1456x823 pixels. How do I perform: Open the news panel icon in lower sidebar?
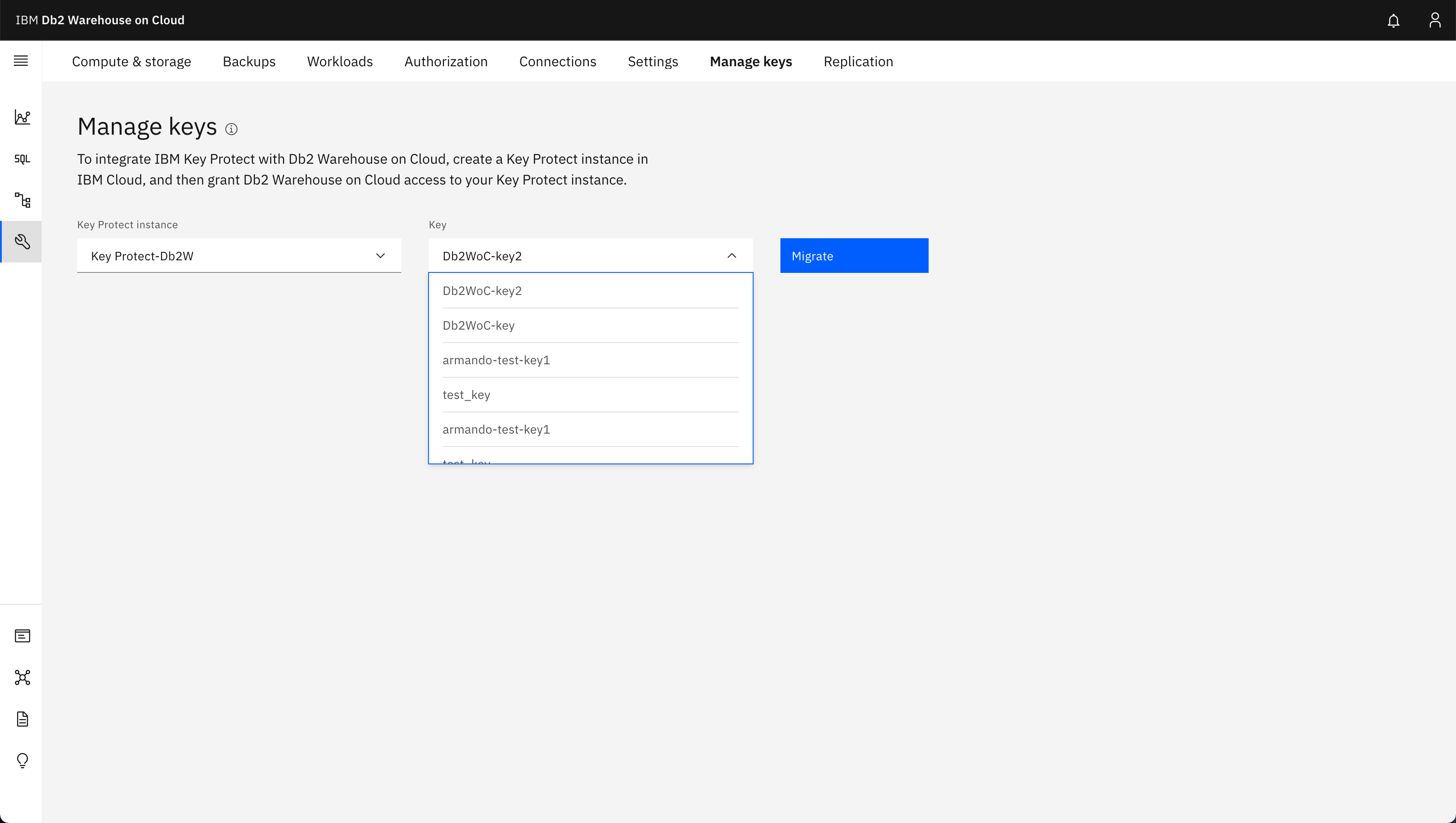pyautogui.click(x=22, y=636)
